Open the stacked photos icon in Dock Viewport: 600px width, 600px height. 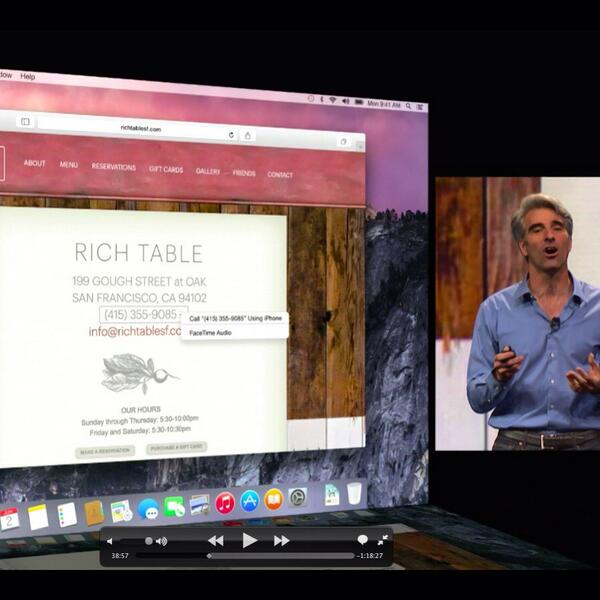coord(200,505)
